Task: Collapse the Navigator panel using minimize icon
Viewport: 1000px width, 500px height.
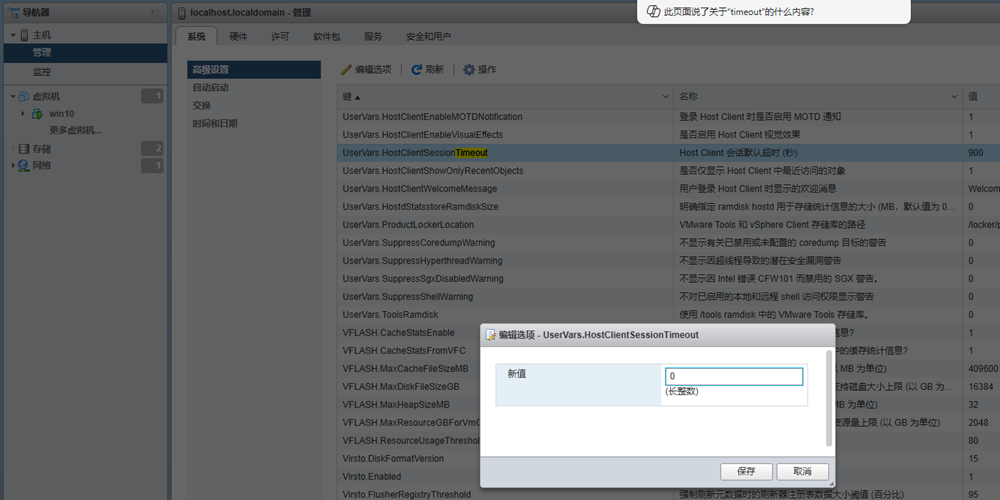Action: [x=156, y=13]
